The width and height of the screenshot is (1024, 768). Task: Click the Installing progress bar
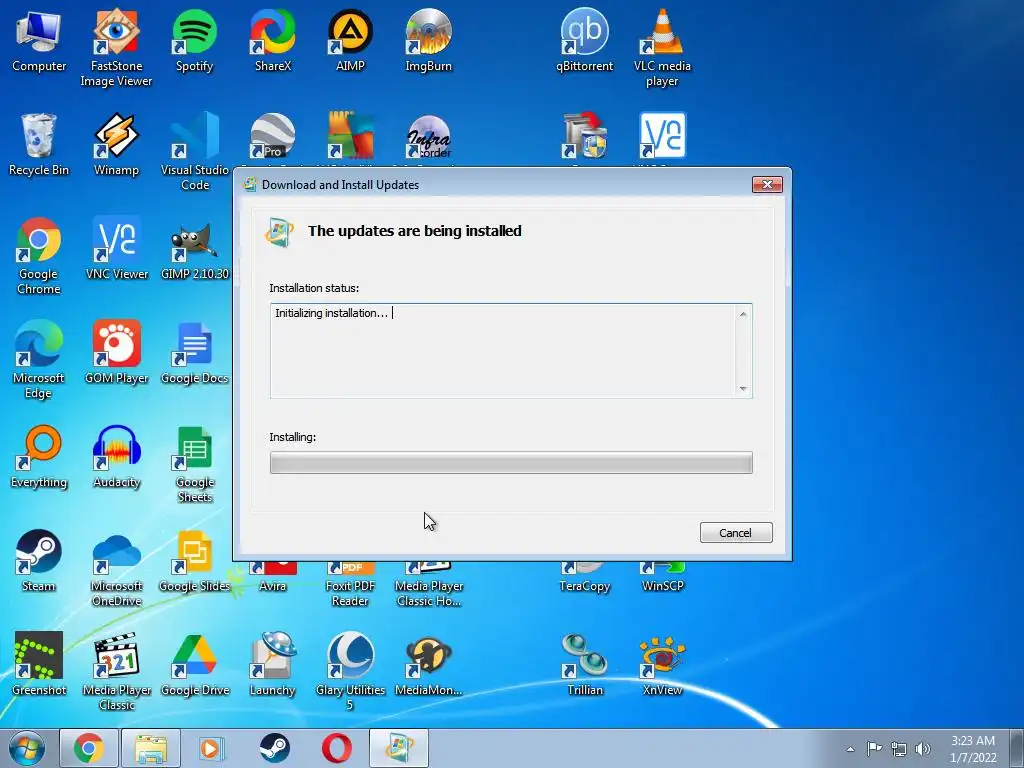point(511,462)
